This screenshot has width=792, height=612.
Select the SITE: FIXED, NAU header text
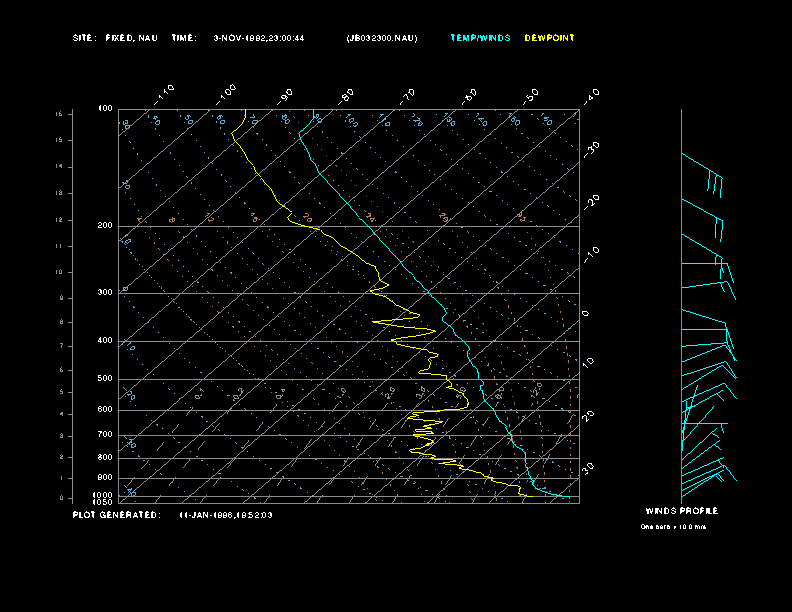(115, 38)
